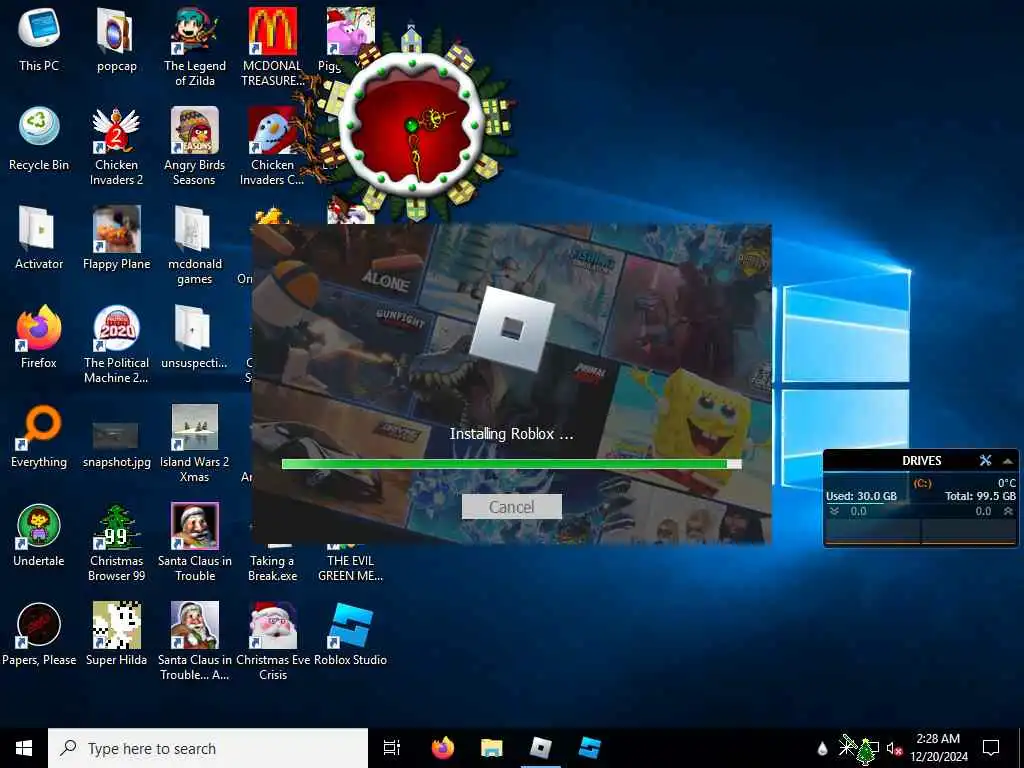1024x768 pixels.
Task: Launch Undertale shortcut
Action: [39, 536]
